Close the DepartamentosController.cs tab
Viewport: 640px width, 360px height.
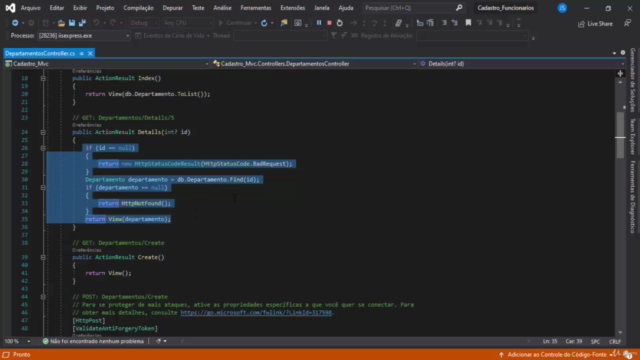coord(90,53)
